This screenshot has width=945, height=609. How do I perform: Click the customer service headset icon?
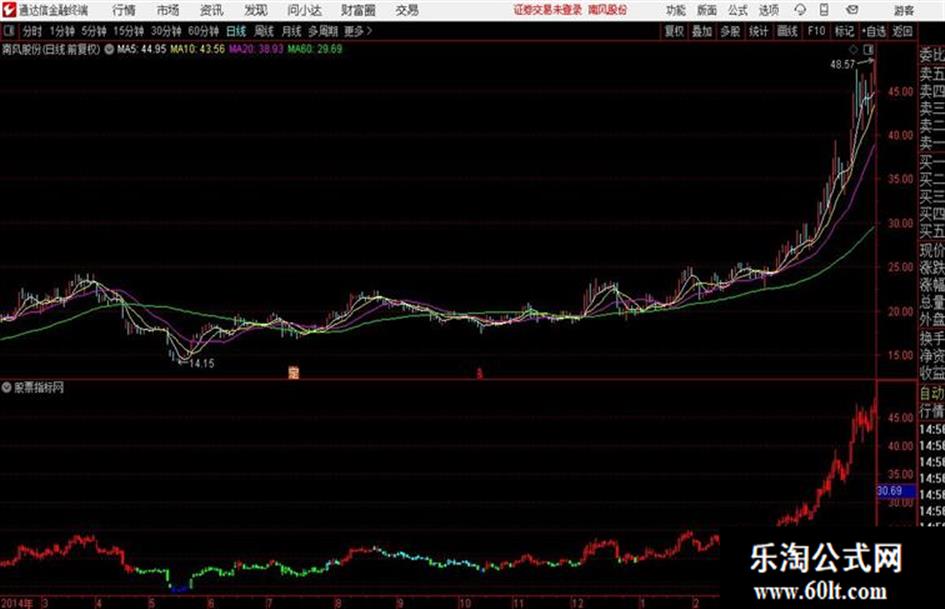coord(800,10)
